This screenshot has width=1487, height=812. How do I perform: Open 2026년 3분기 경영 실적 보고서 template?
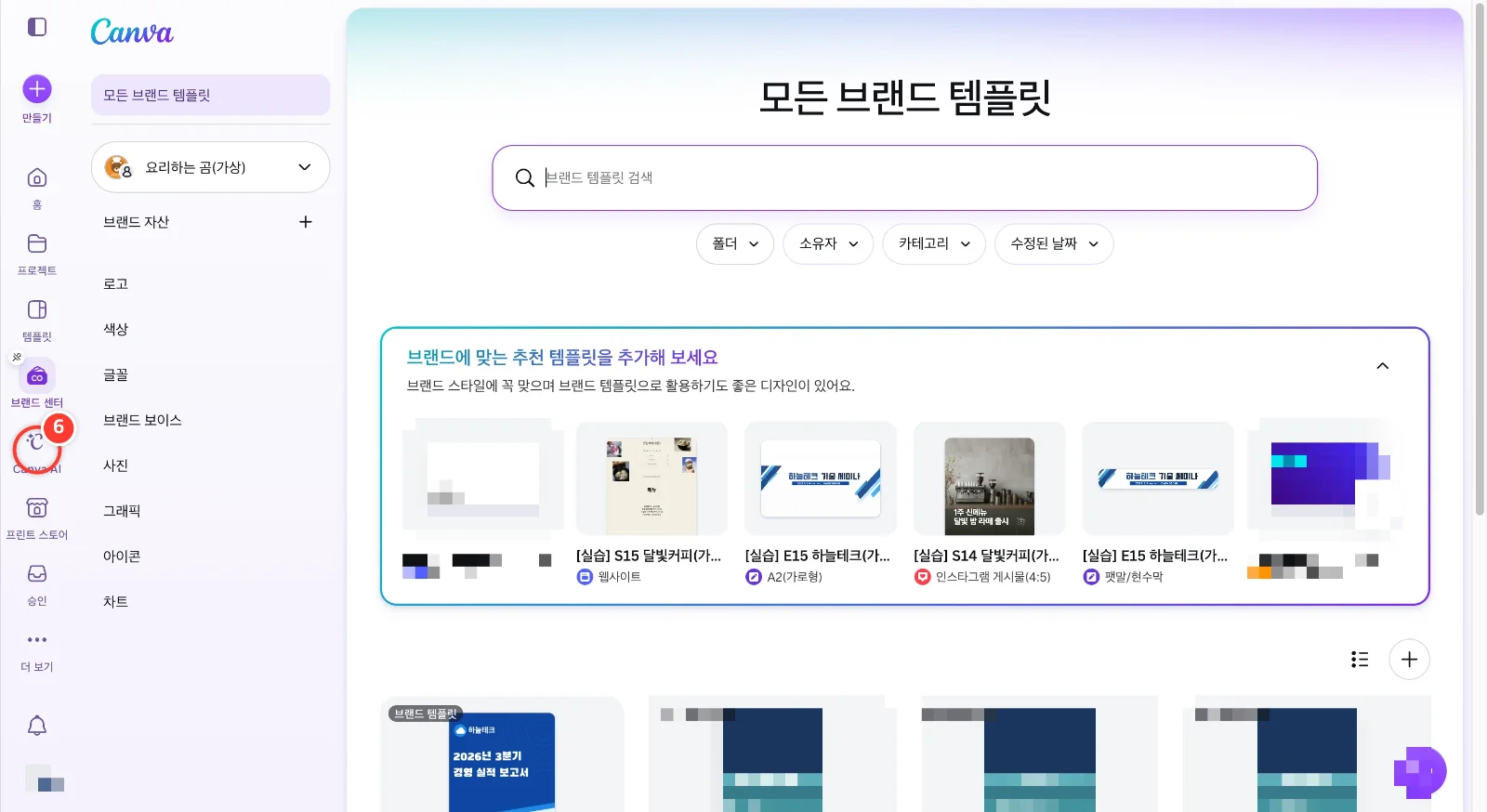click(x=502, y=754)
